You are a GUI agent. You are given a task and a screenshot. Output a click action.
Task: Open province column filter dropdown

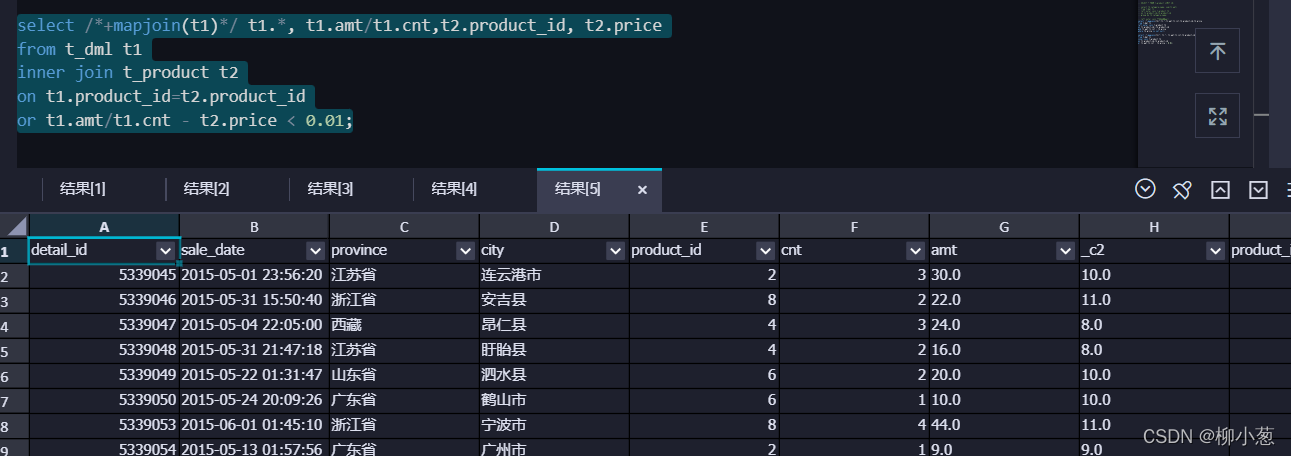[x=465, y=250]
